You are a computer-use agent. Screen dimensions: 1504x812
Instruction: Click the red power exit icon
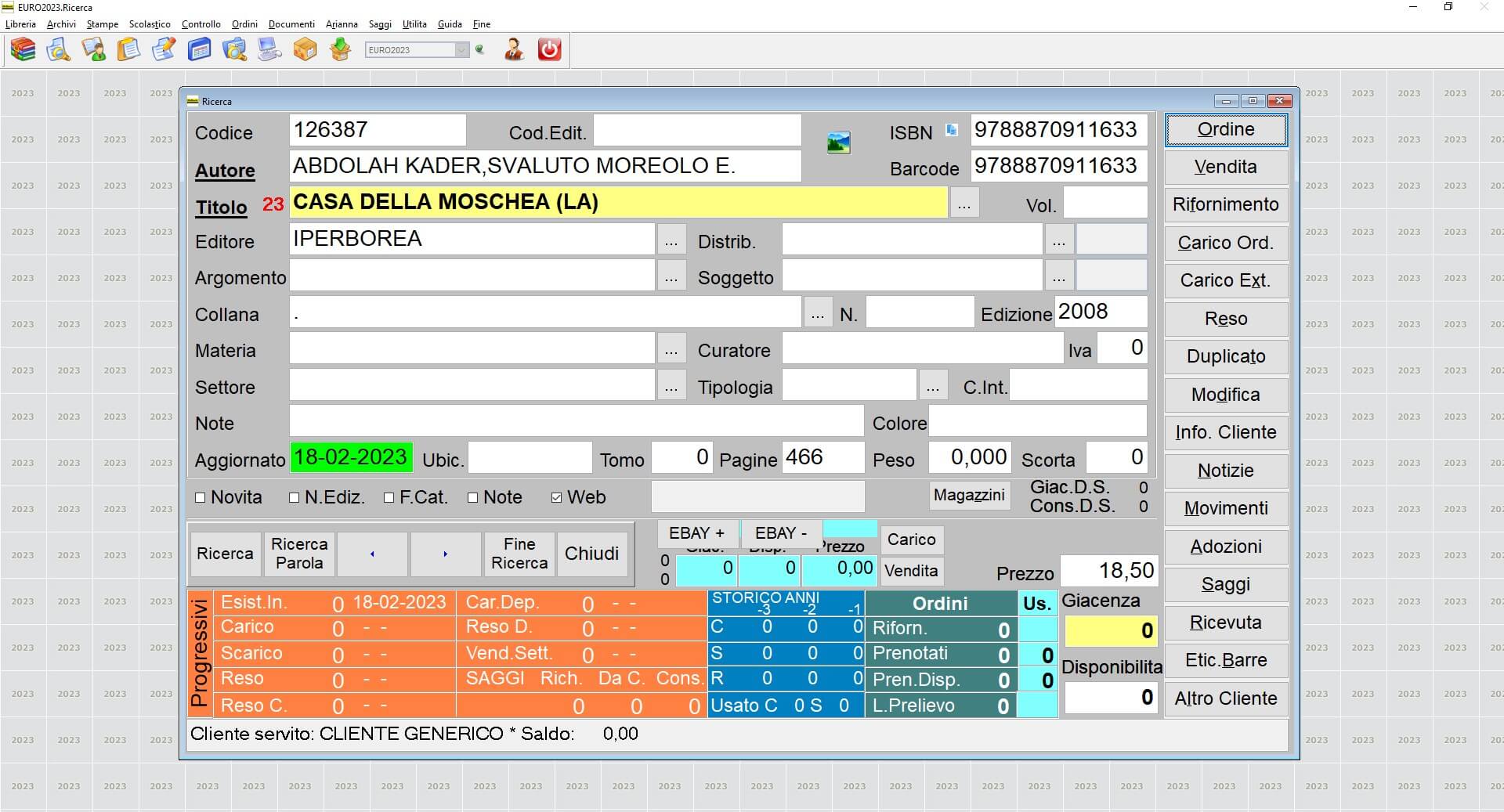point(549,49)
